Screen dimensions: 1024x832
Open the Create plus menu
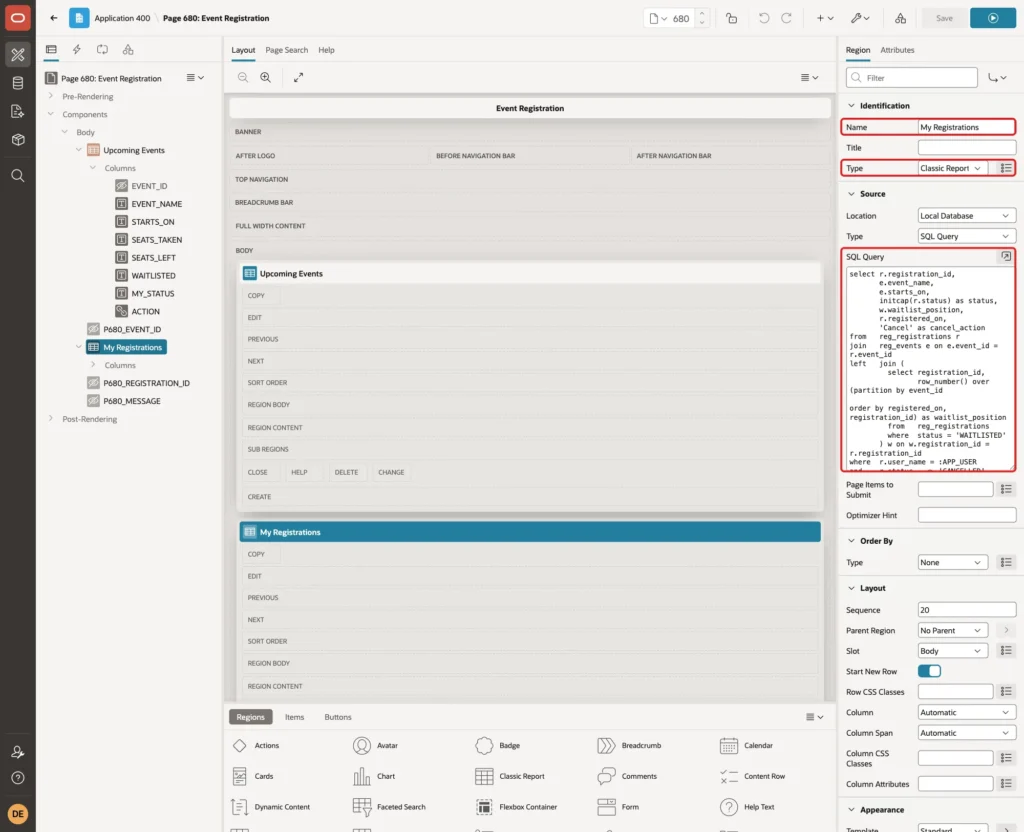point(825,18)
